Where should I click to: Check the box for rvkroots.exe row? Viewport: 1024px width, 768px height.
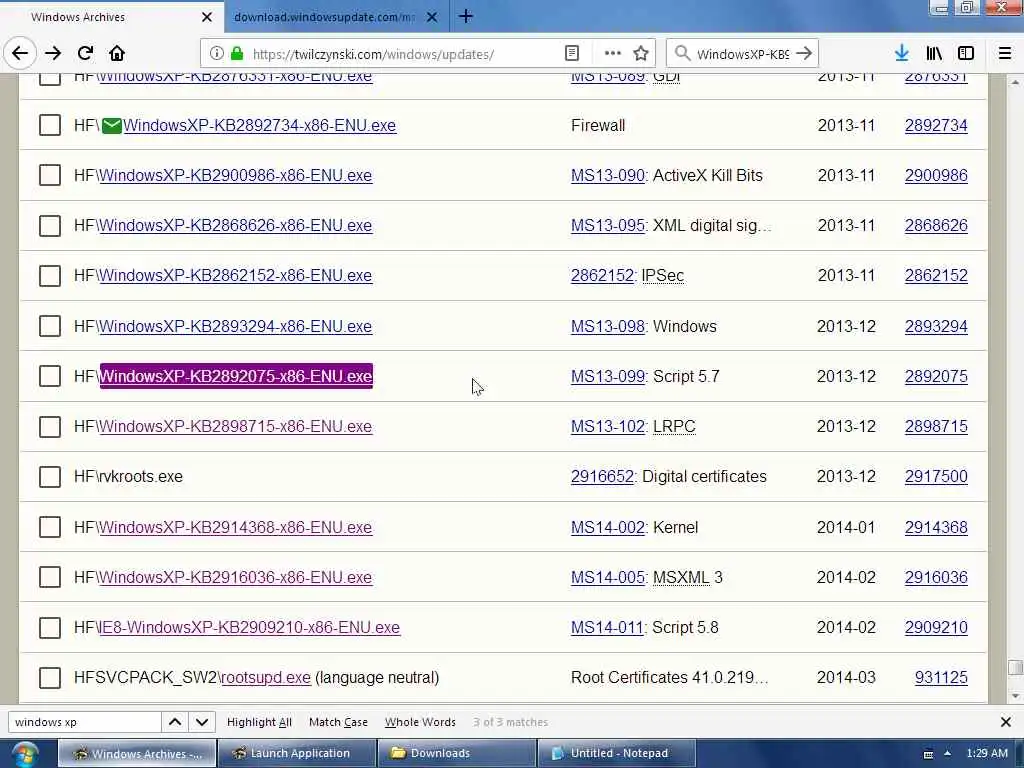50,477
